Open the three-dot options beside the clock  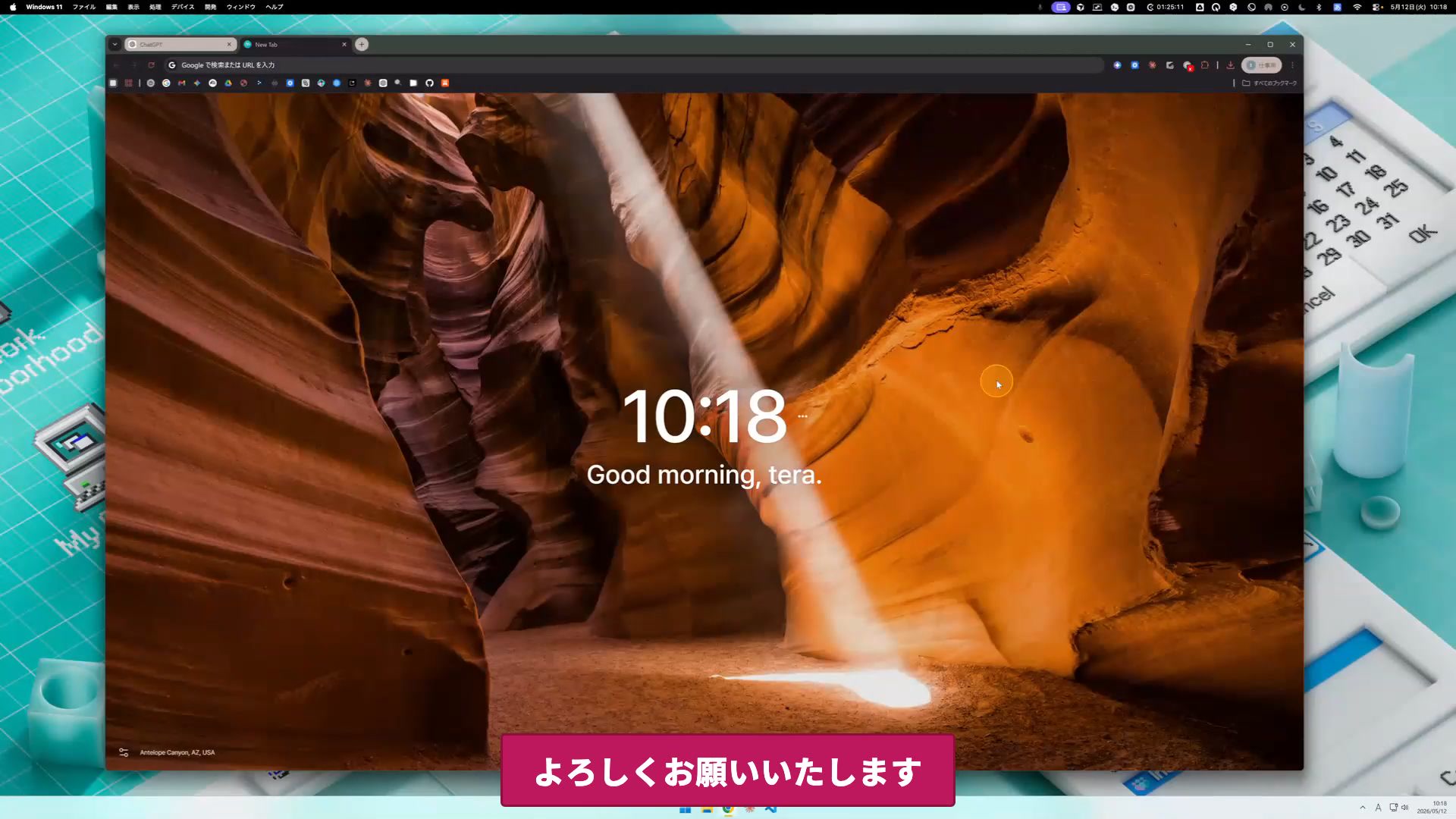(x=802, y=416)
